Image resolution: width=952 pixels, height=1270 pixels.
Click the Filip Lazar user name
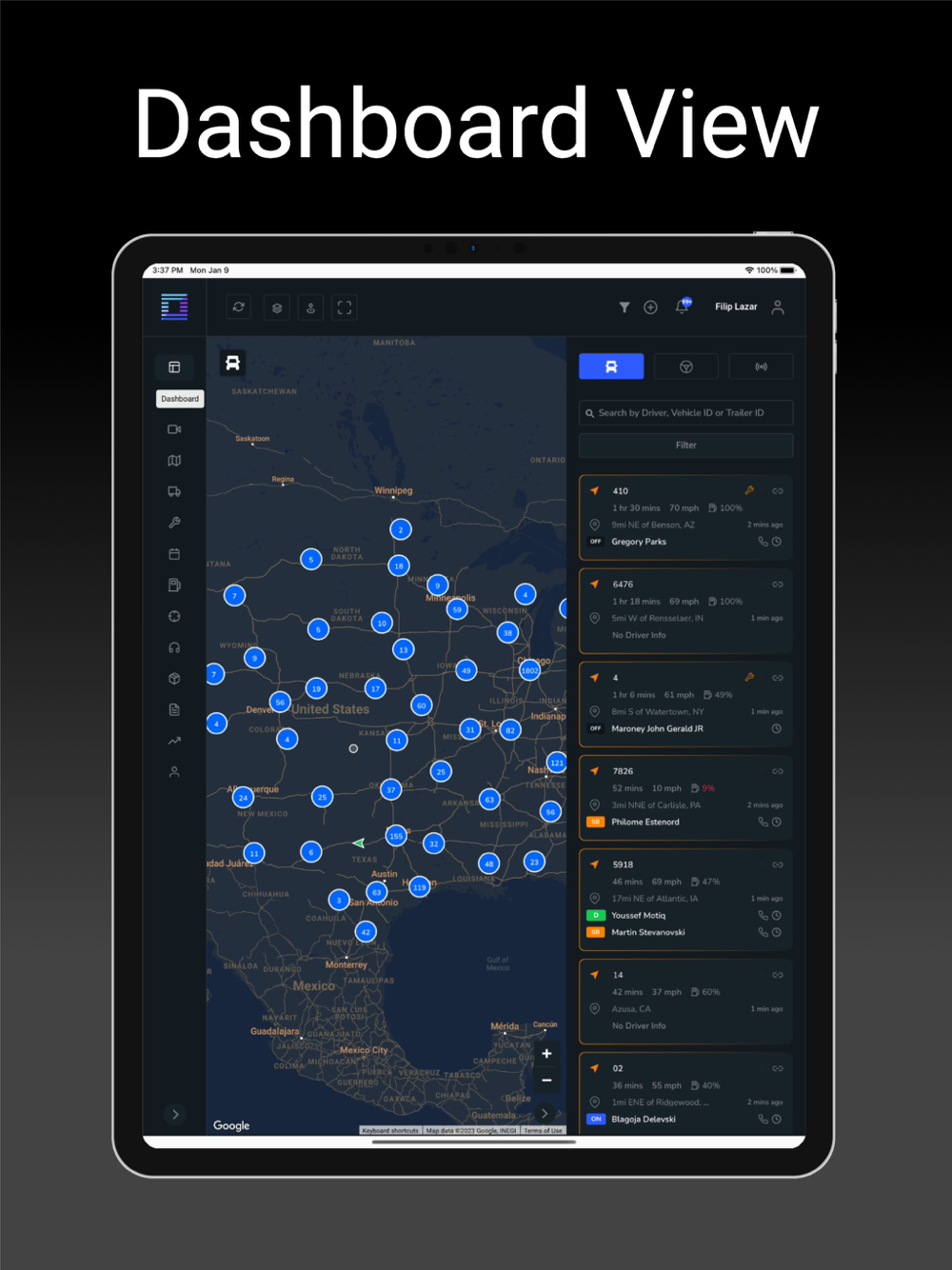click(736, 307)
